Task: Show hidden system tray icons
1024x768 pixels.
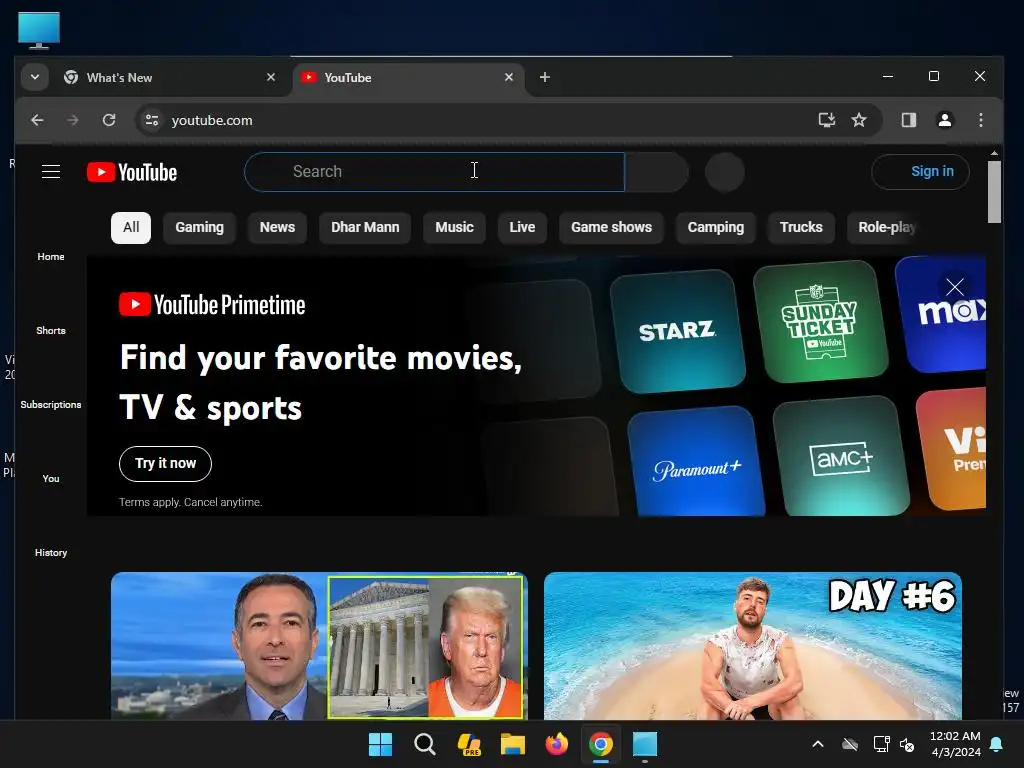Action: click(818, 744)
